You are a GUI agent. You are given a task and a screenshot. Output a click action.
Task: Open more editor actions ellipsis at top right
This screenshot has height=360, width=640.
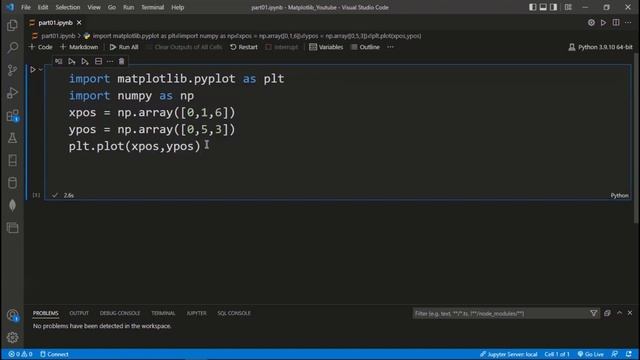(x=628, y=23)
